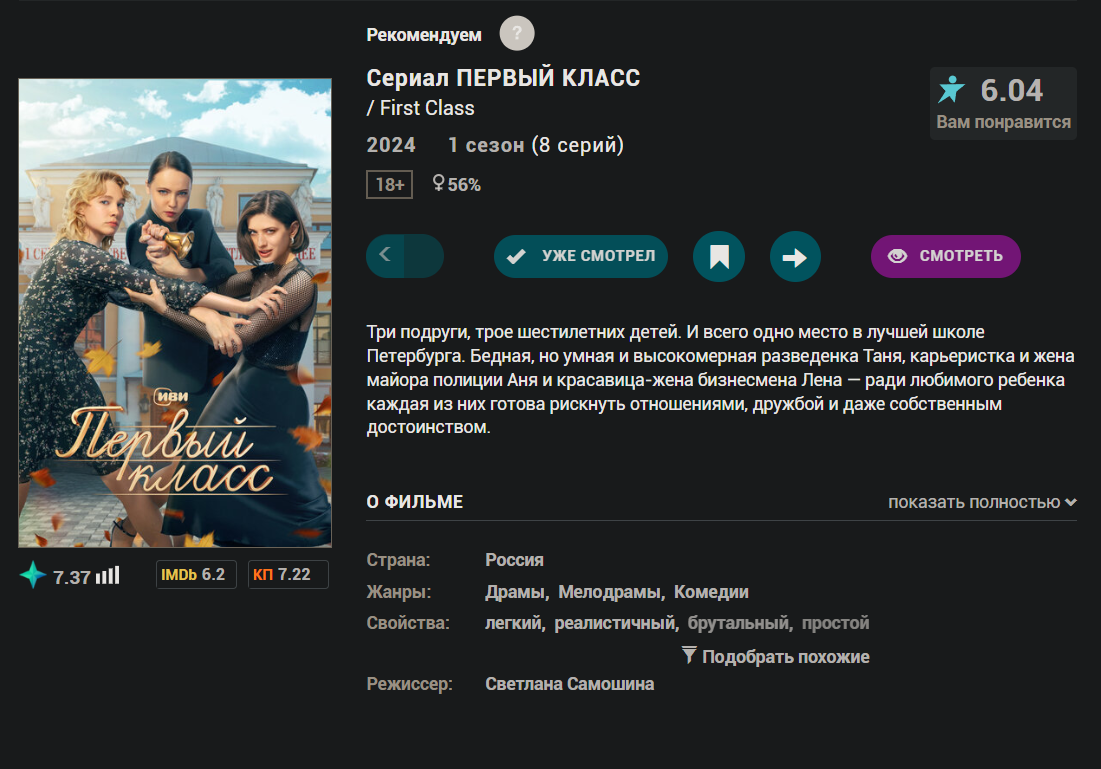Follow the "Мелодрамы" genre link
This screenshot has width=1101, height=769.
click(610, 592)
